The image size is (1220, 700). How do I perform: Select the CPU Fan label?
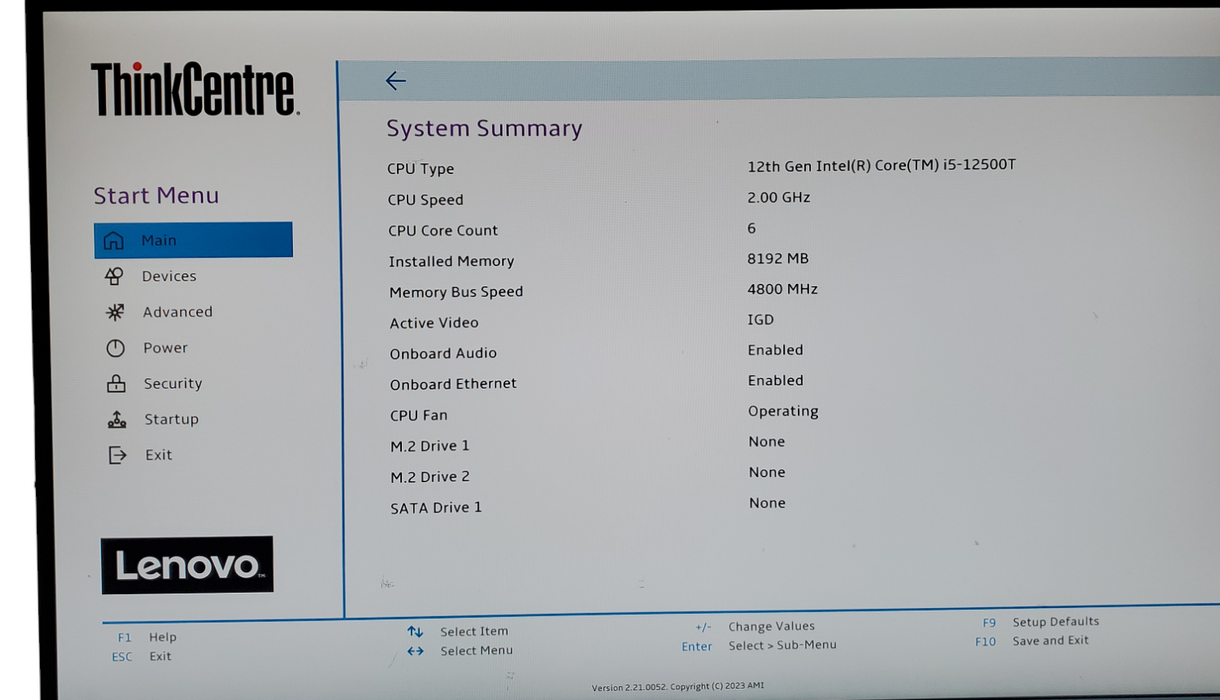[419, 415]
